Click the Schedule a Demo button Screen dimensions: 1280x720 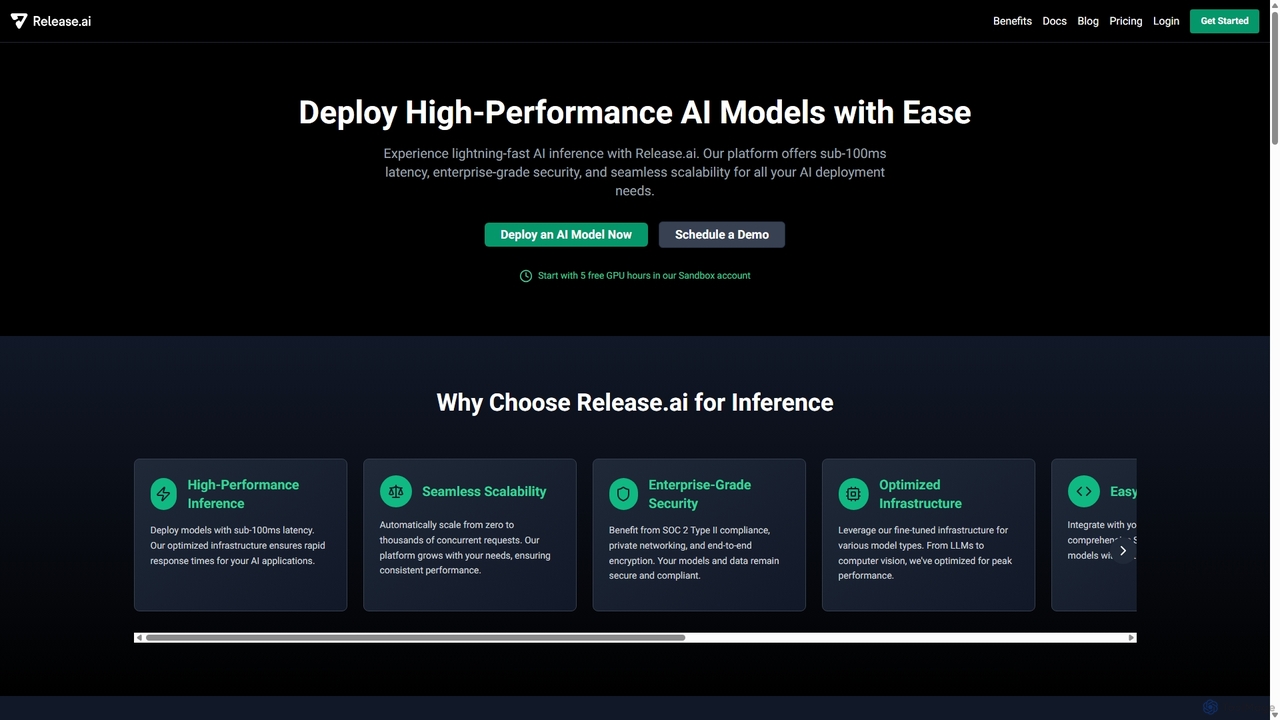[722, 234]
